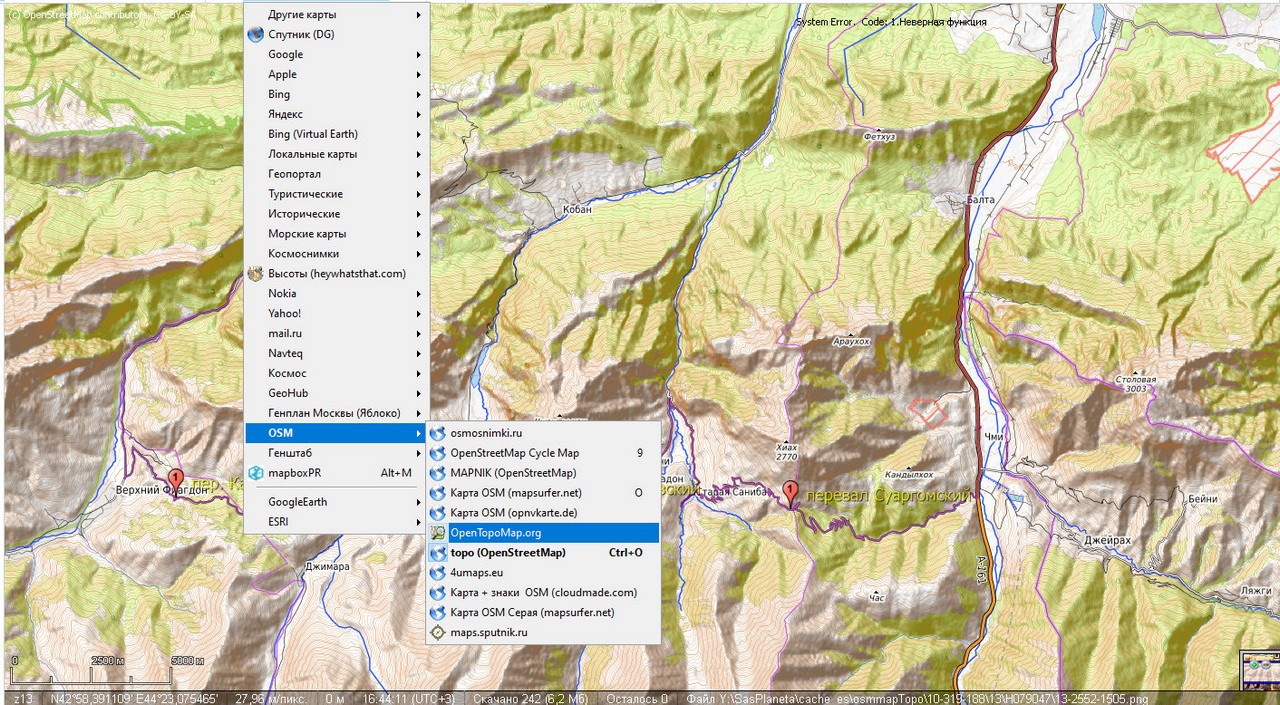Select the bold topo (OpenStreetMap) entry
The width and height of the screenshot is (1280, 705).
click(x=507, y=552)
